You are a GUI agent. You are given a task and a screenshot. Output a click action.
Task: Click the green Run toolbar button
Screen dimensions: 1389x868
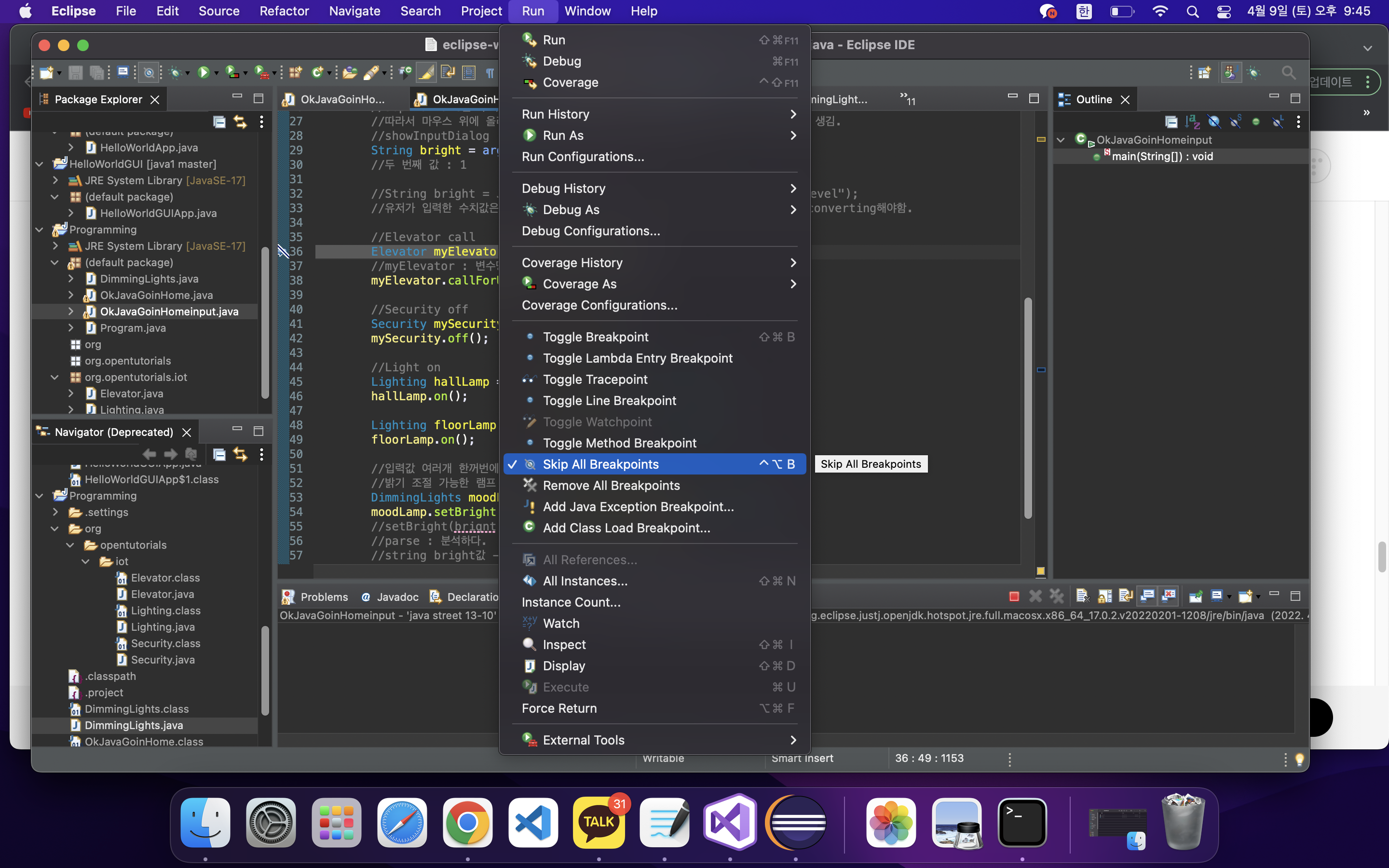coord(203,72)
